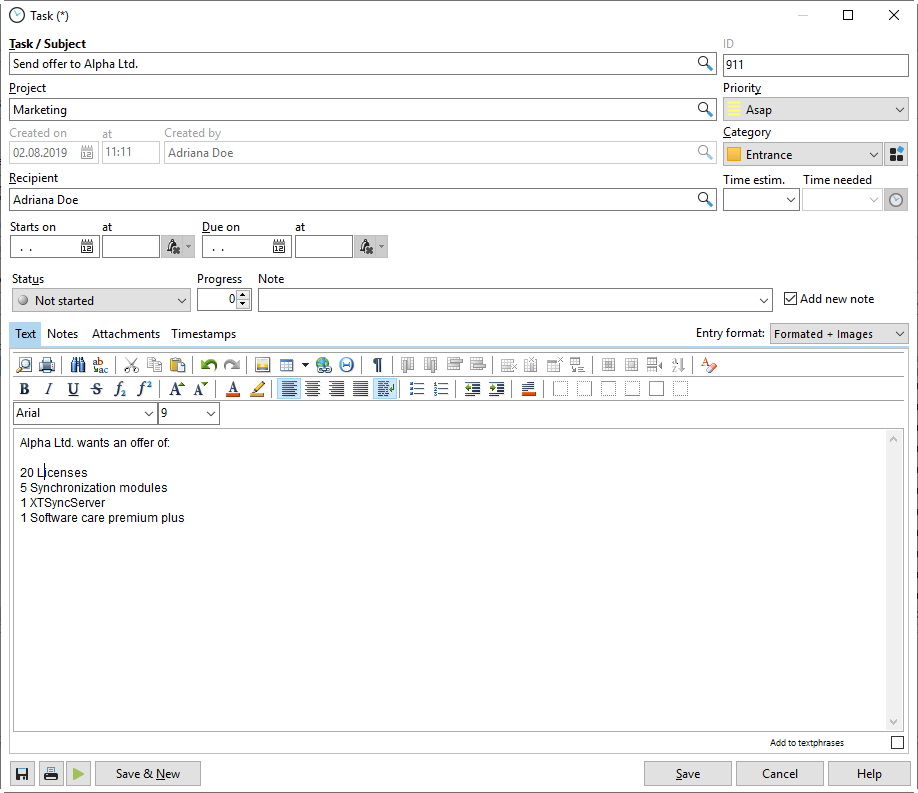Toggle bold text formatting
This screenshot has width=918, height=793.
tap(24, 389)
